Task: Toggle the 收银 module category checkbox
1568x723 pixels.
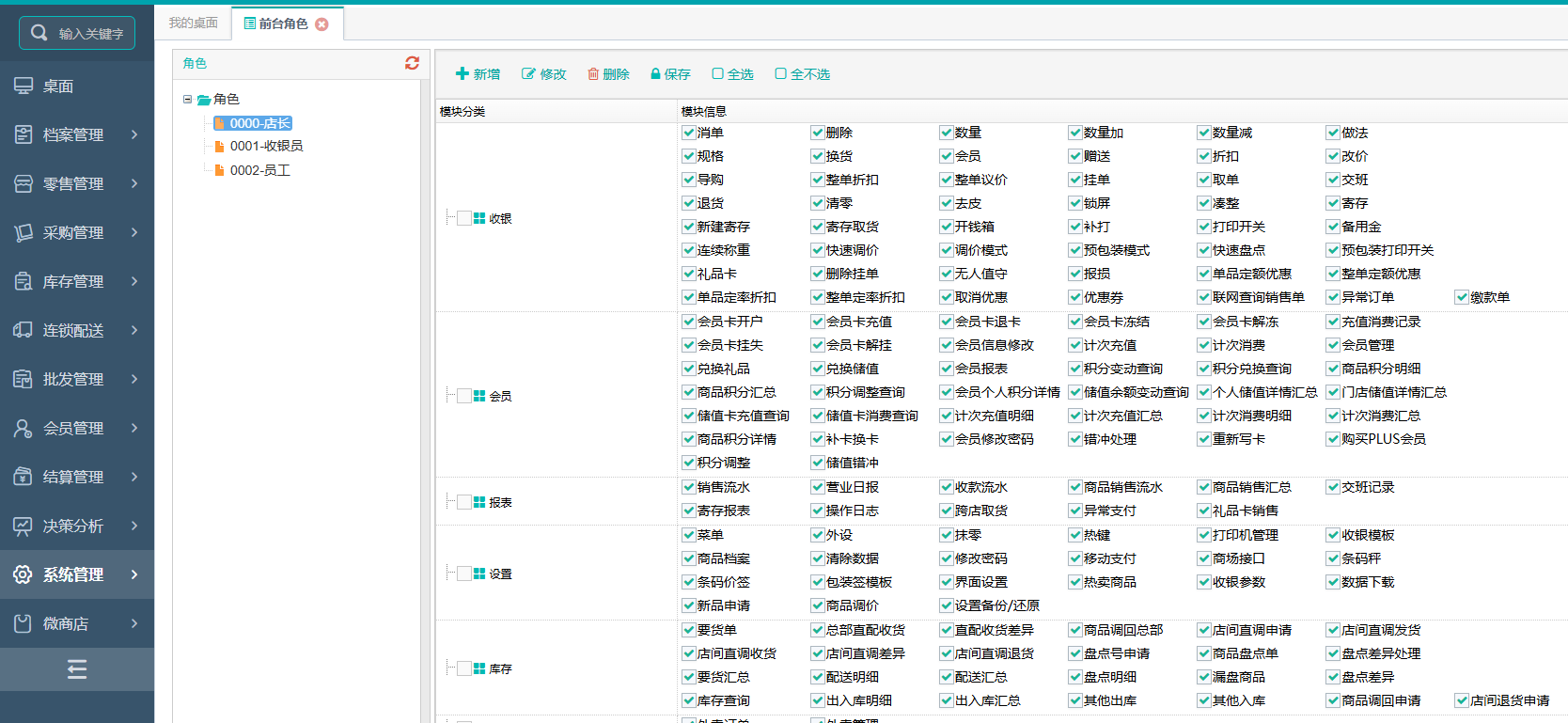Action: [x=464, y=218]
